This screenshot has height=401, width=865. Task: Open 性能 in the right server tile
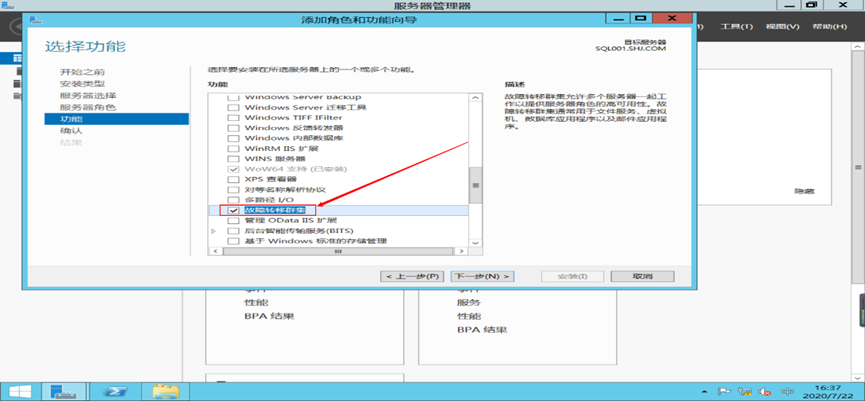click(x=469, y=317)
